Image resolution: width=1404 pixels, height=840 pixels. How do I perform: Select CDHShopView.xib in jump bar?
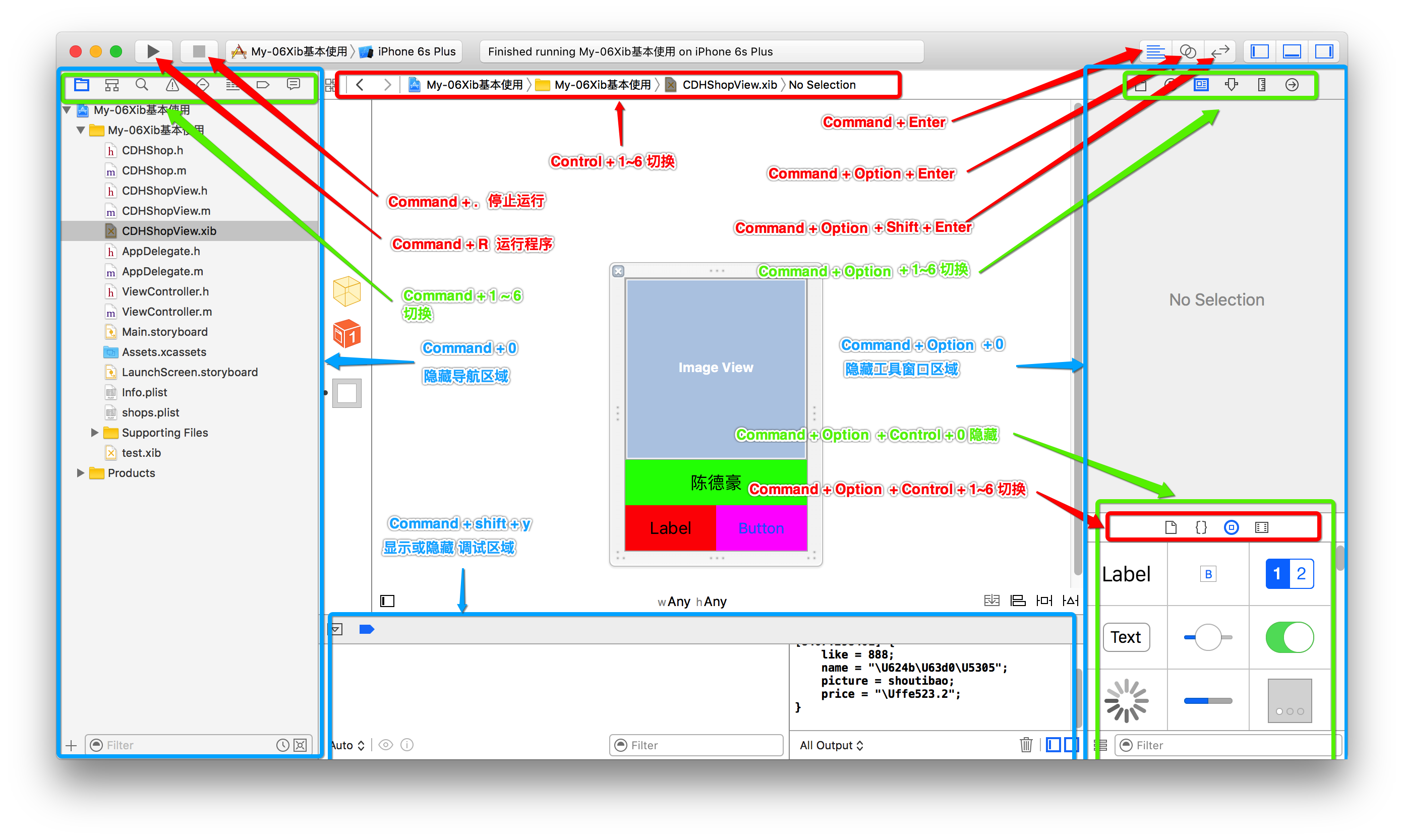click(729, 85)
